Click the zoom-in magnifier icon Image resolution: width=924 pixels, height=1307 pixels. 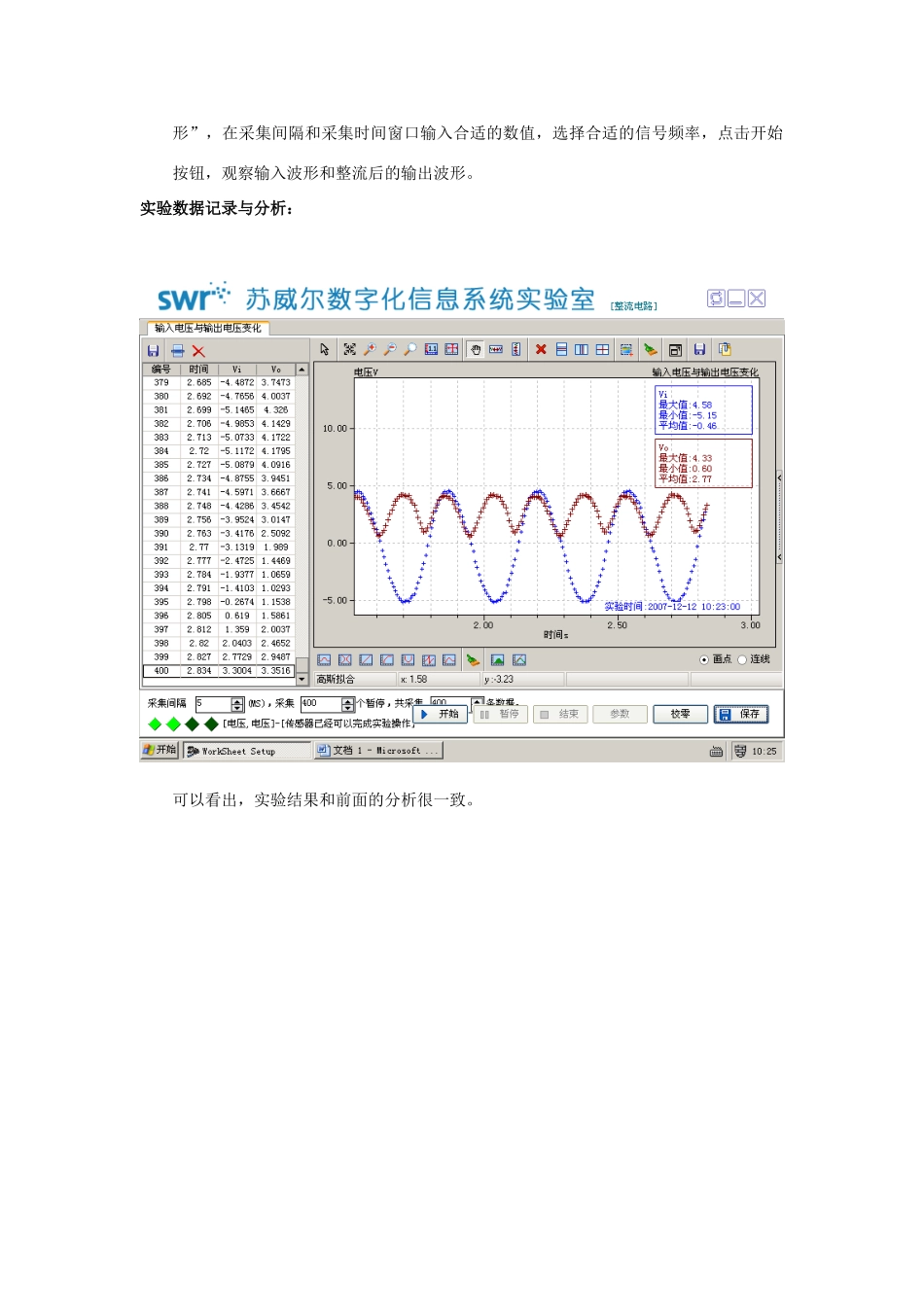[370, 349]
